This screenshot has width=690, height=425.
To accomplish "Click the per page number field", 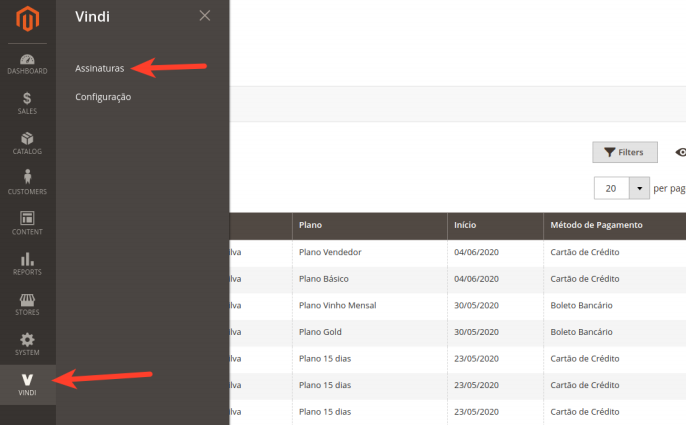I will 610,188.
